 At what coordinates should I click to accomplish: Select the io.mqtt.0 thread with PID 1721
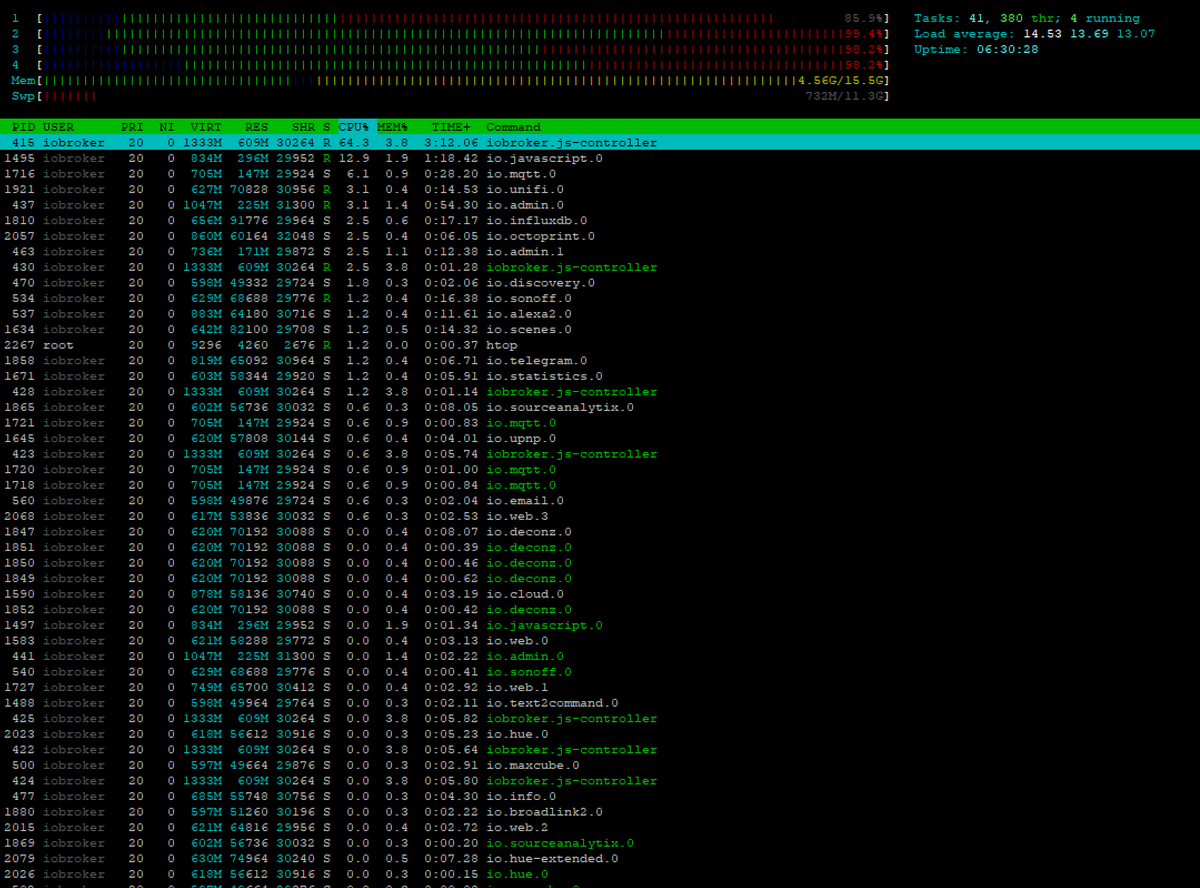[x=600, y=422]
